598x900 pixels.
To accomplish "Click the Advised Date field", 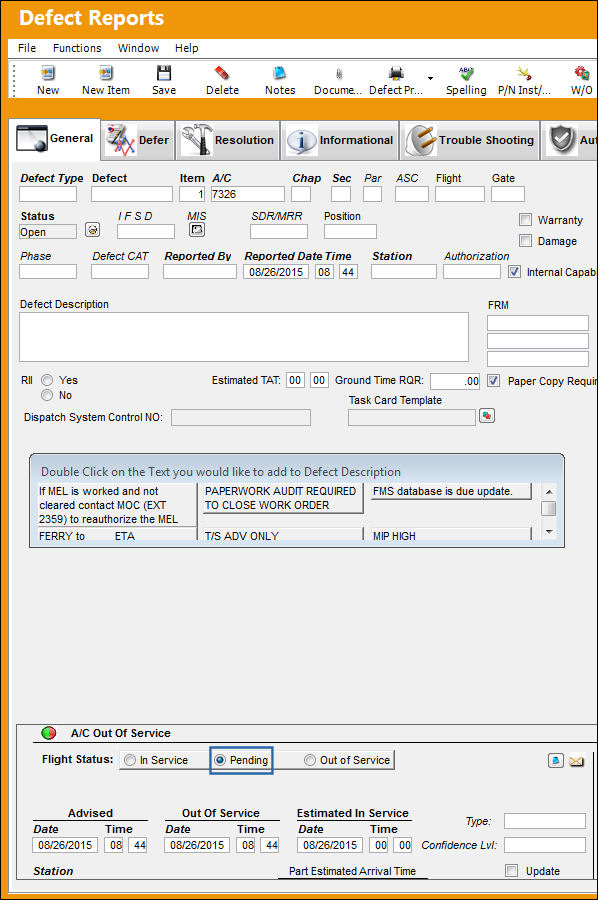I will (65, 845).
